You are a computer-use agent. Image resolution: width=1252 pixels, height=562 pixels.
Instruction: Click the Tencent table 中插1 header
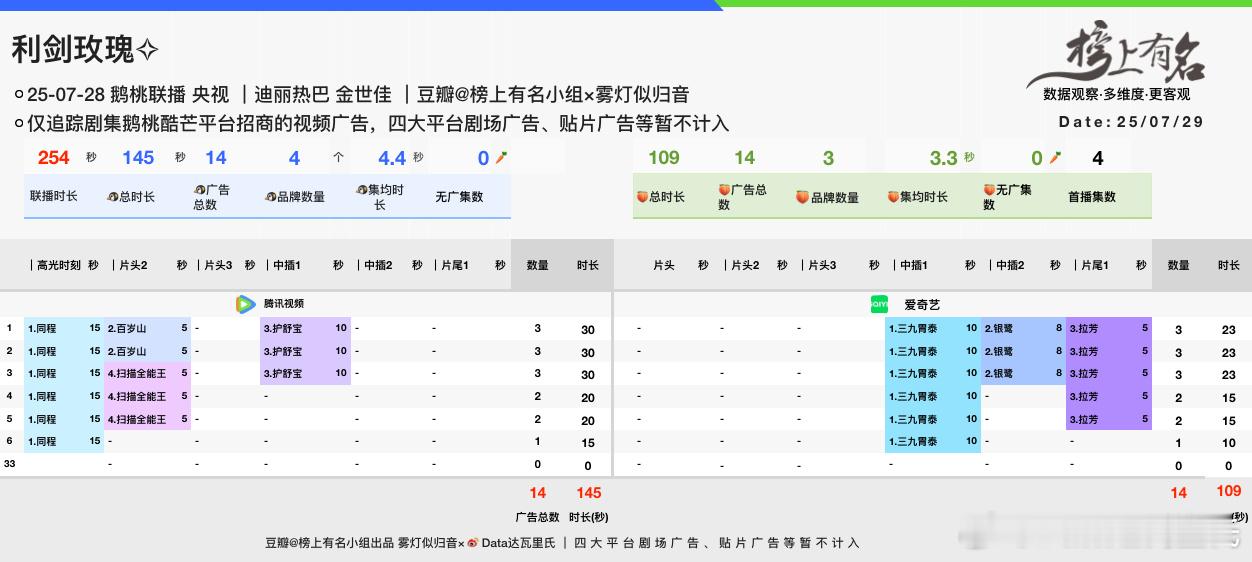click(285, 265)
